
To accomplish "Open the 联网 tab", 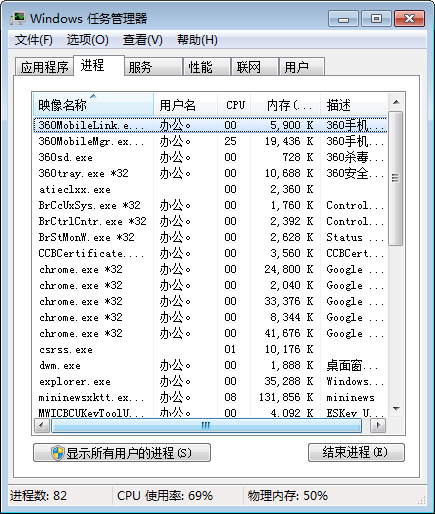I will click(255, 67).
